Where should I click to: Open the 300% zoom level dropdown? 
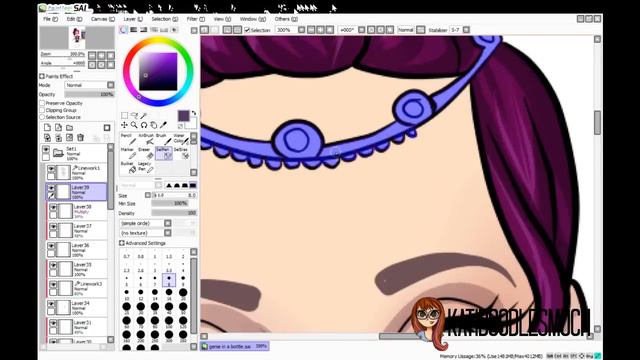[x=301, y=30]
